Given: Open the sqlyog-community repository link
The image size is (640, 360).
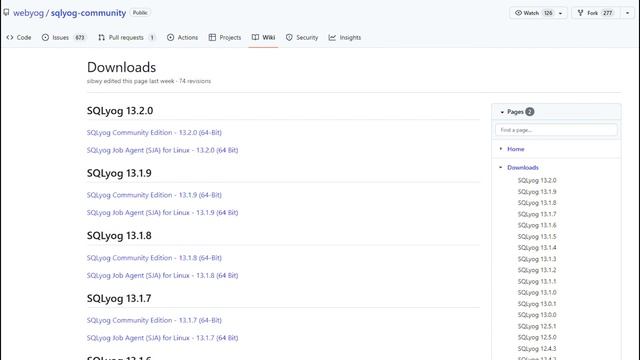Looking at the screenshot, I should (x=88, y=13).
